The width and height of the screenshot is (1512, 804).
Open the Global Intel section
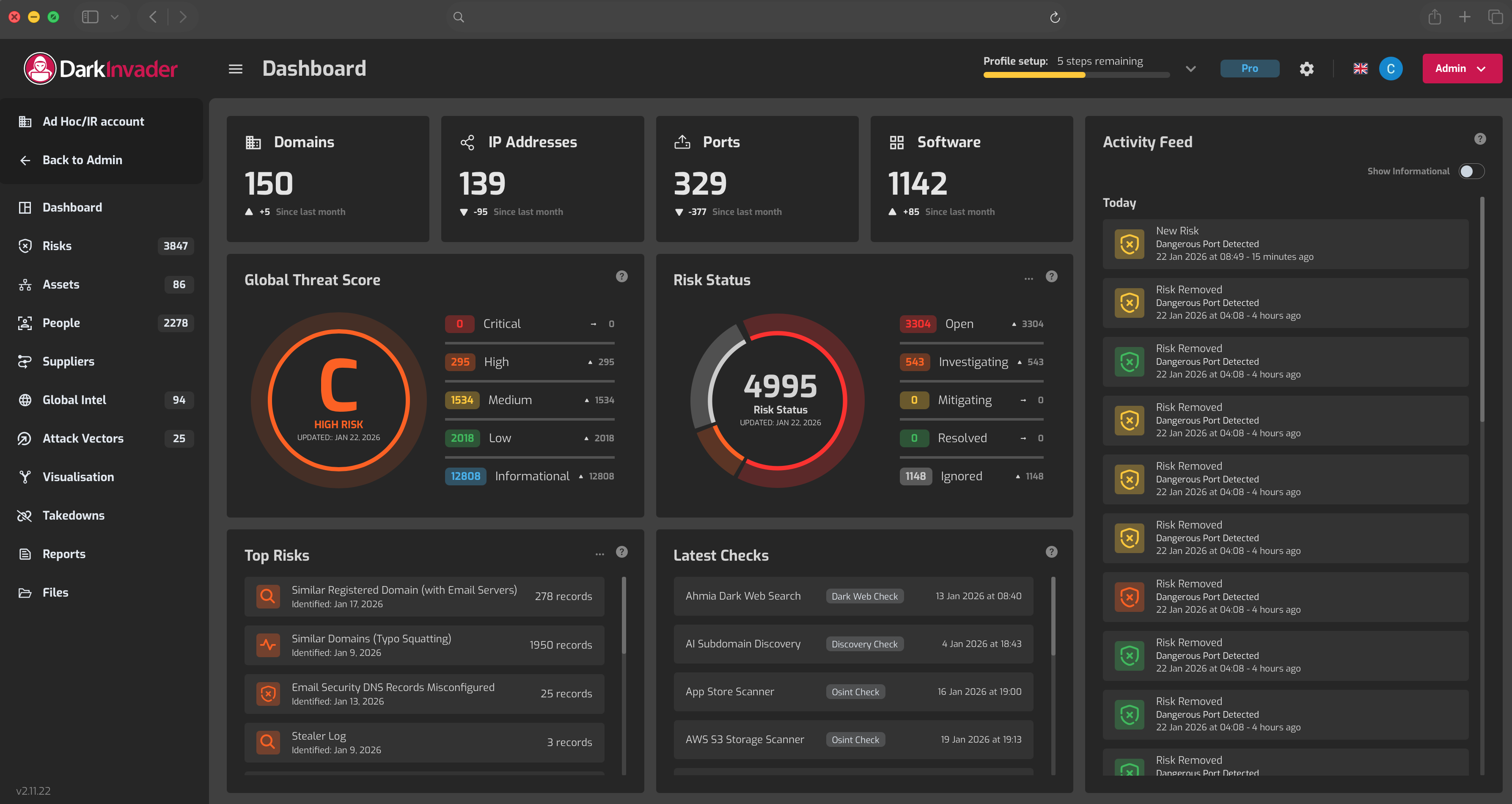click(x=74, y=399)
